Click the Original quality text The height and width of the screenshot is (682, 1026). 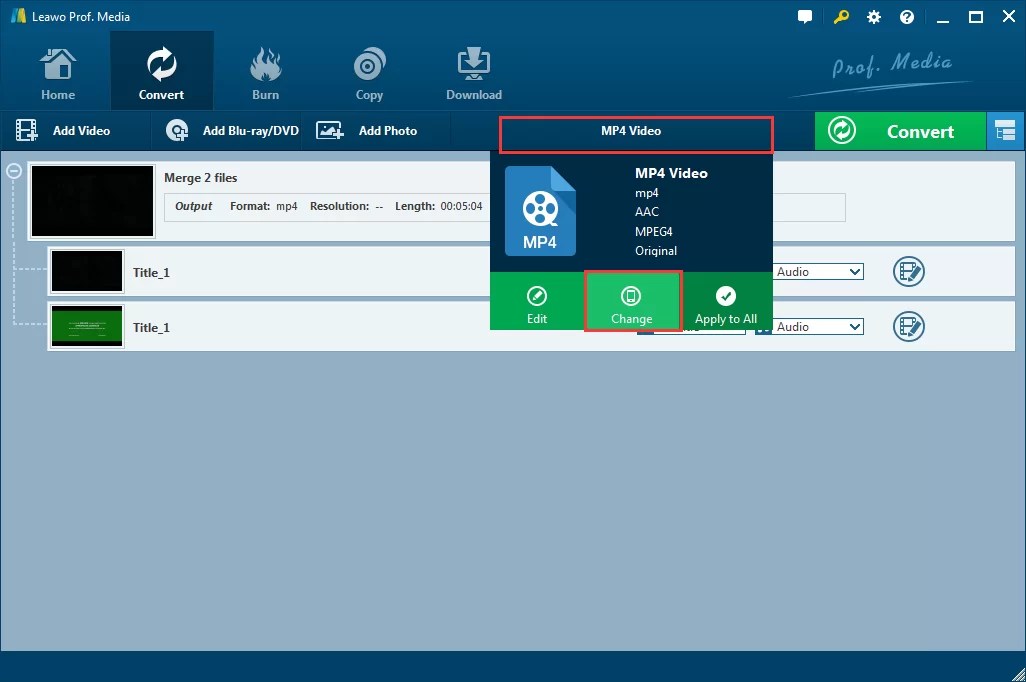656,251
